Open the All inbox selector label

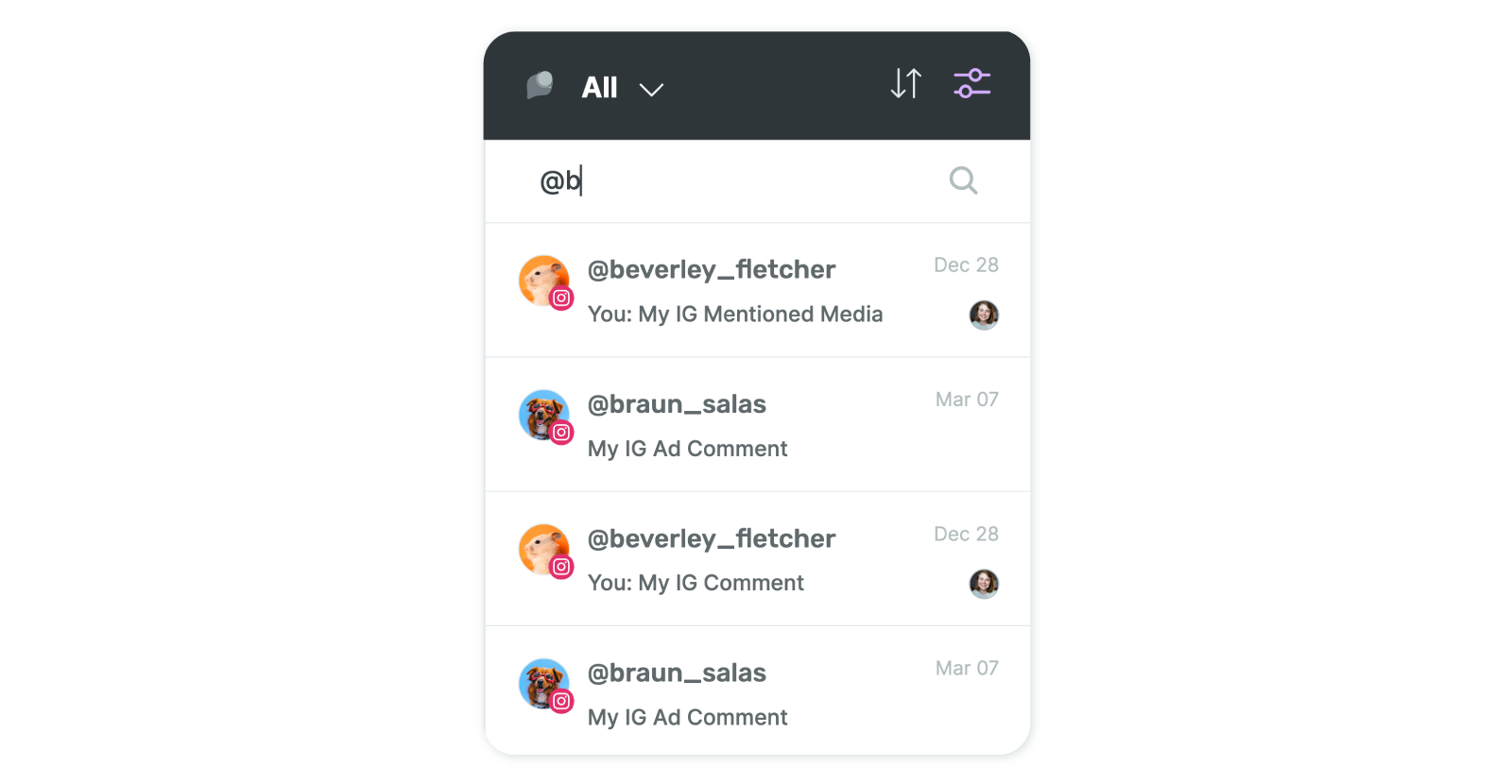pos(599,88)
